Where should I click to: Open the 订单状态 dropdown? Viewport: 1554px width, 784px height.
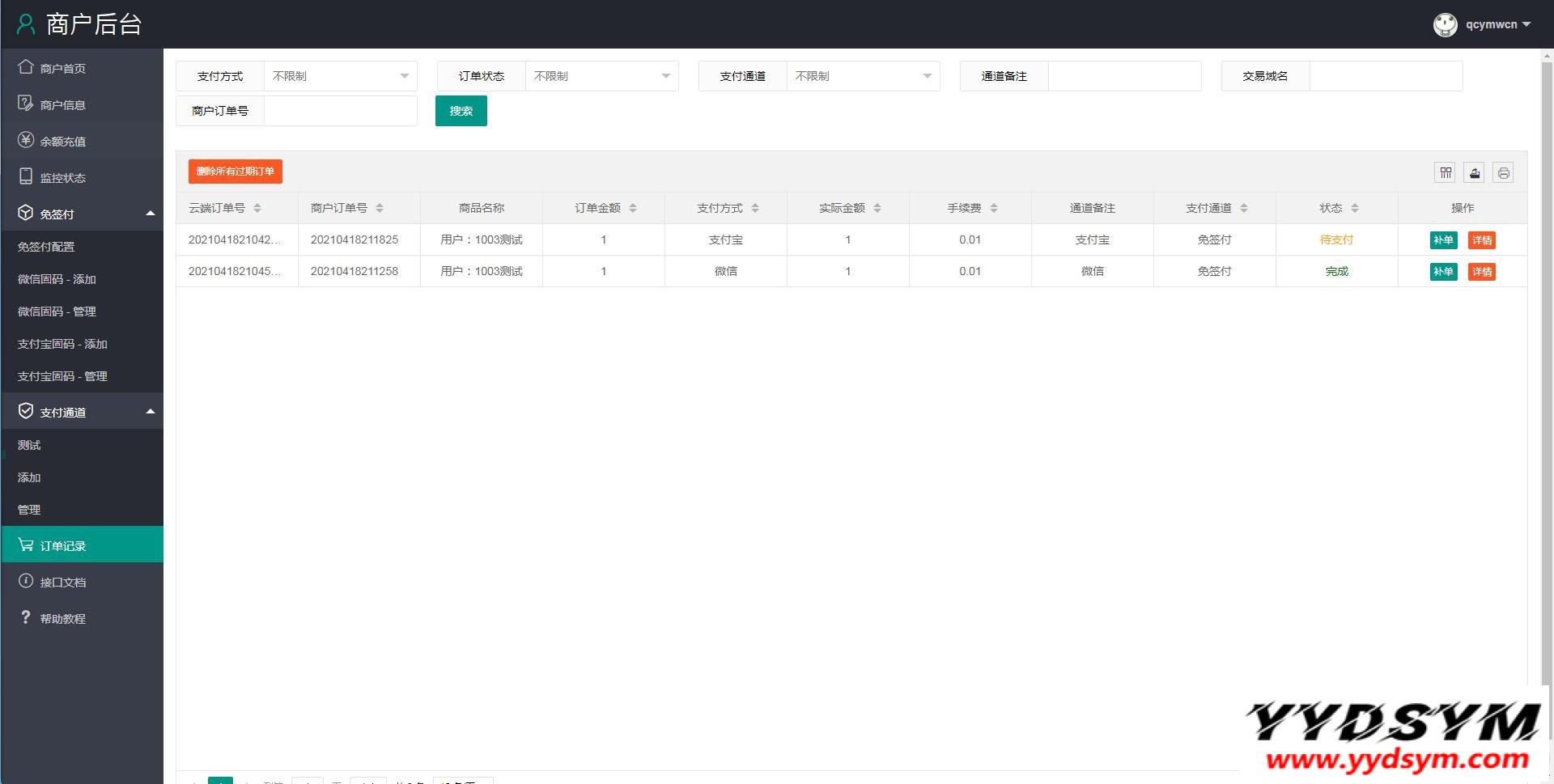[x=601, y=76]
